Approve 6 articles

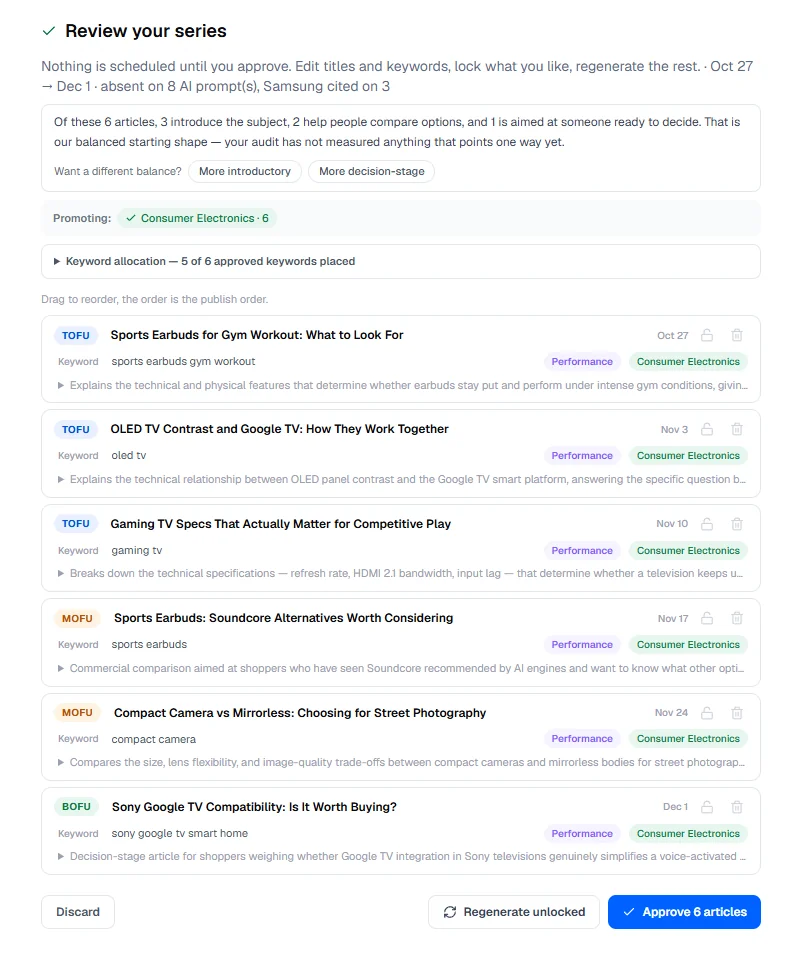684,912
